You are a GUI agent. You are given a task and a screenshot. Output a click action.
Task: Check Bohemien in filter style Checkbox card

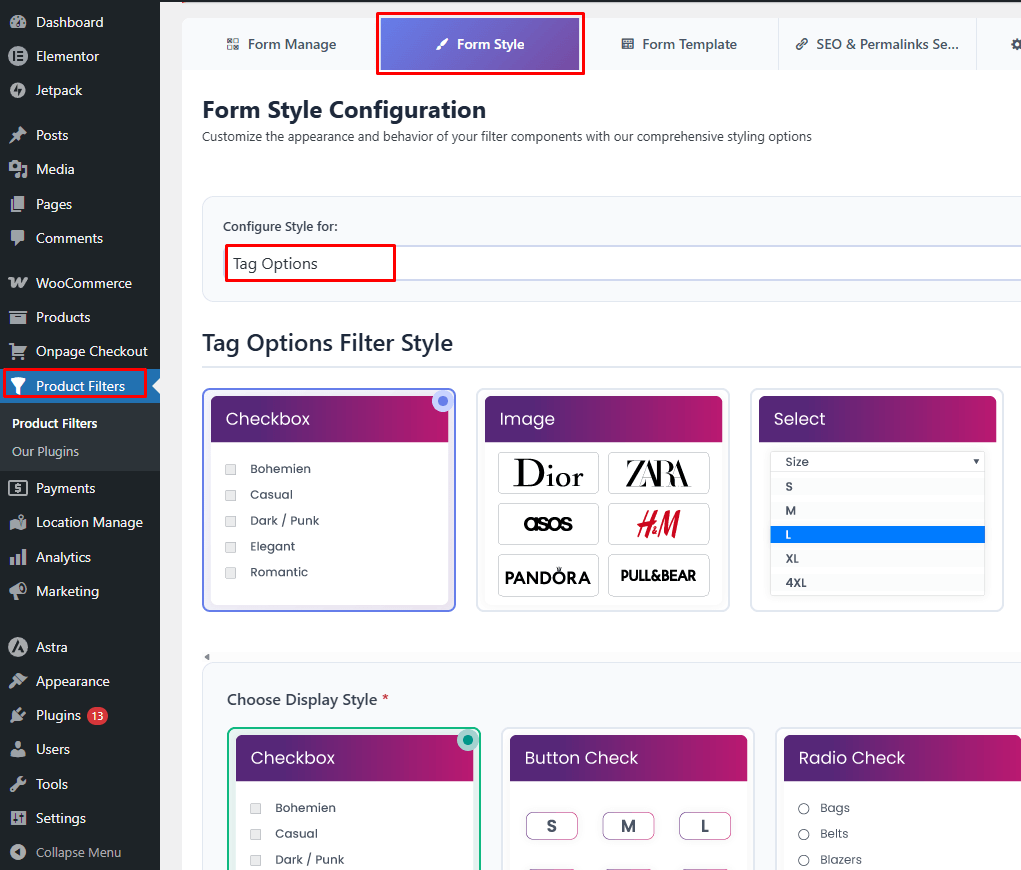tap(231, 470)
